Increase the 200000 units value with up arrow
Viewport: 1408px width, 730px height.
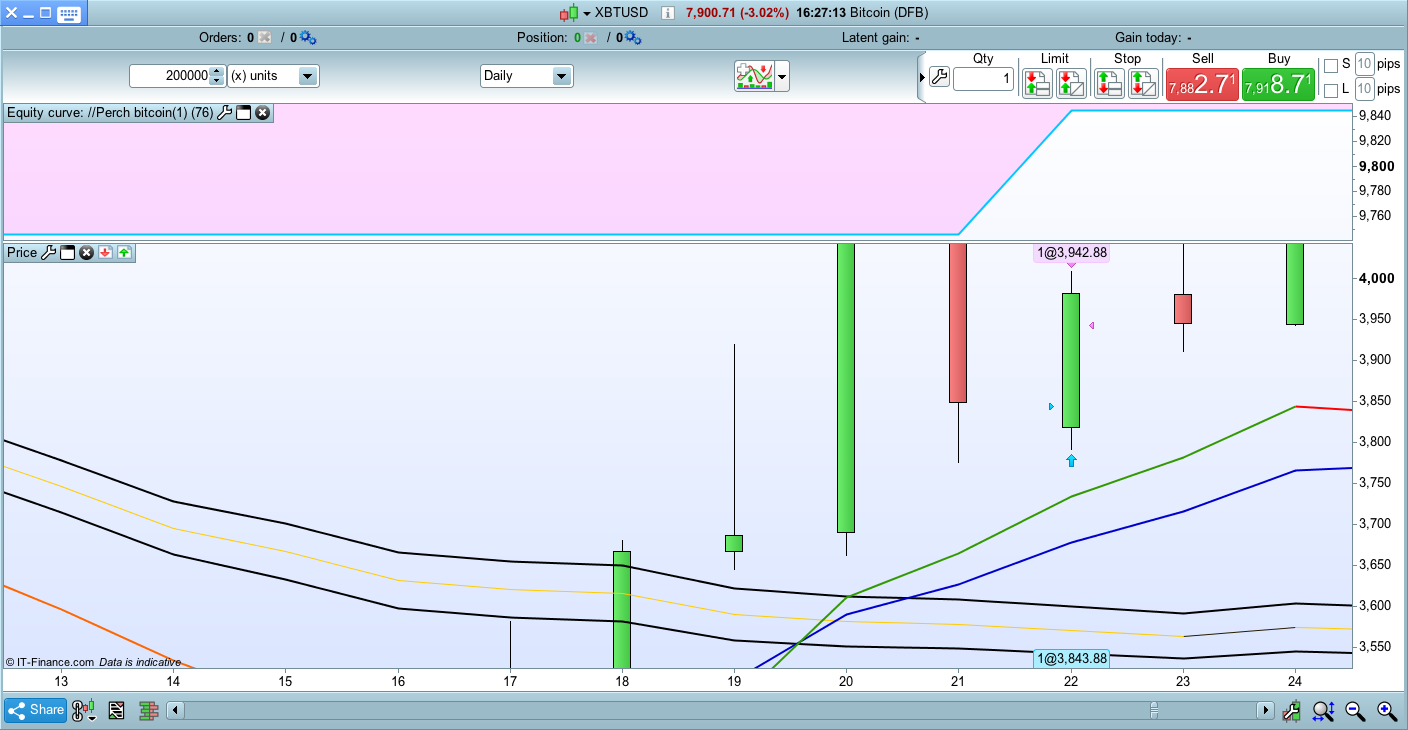tap(217, 71)
